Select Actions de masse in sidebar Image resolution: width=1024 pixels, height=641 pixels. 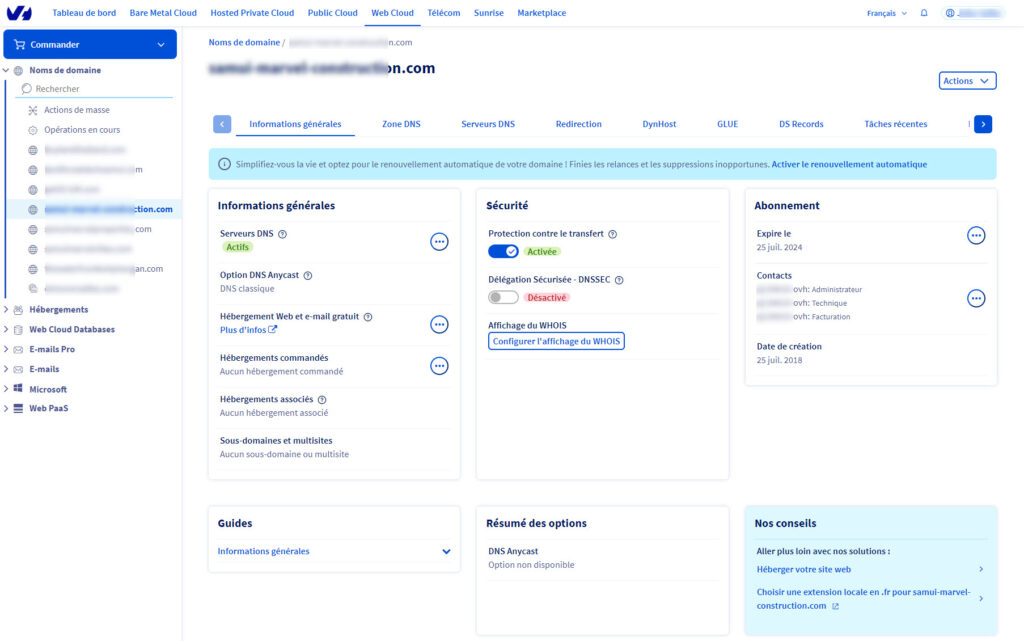coord(76,110)
